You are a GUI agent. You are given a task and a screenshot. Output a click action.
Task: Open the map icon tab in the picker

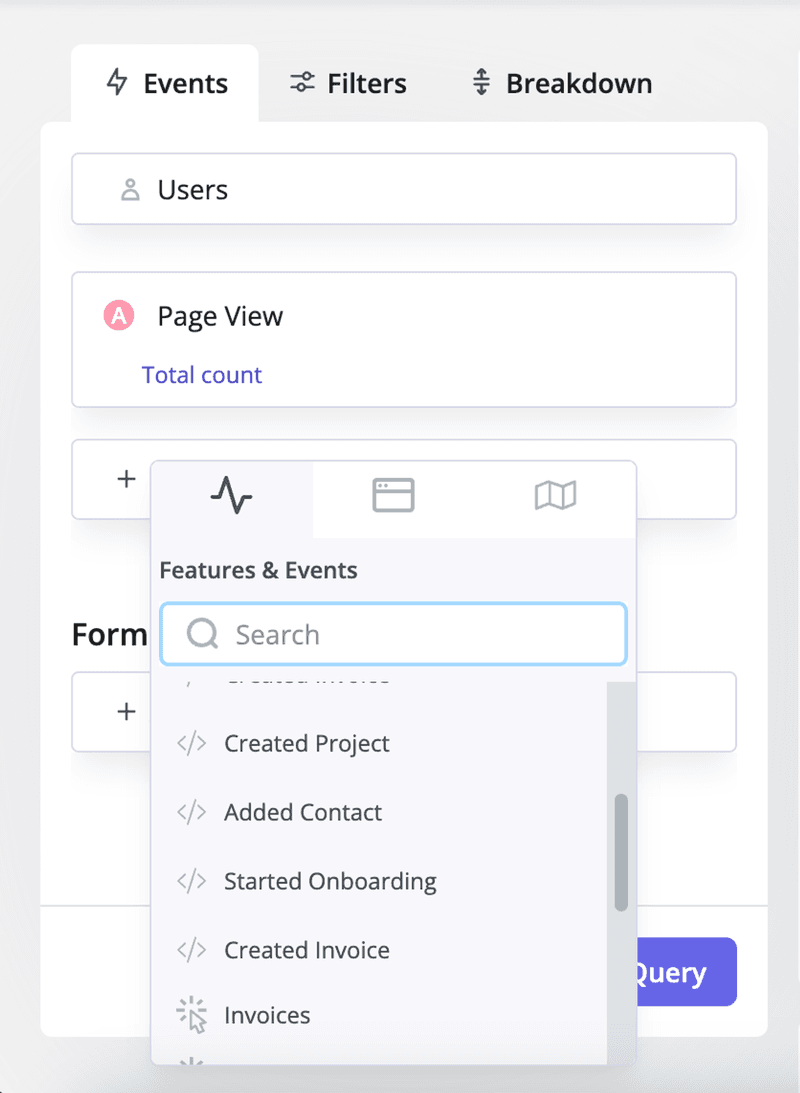tap(555, 495)
